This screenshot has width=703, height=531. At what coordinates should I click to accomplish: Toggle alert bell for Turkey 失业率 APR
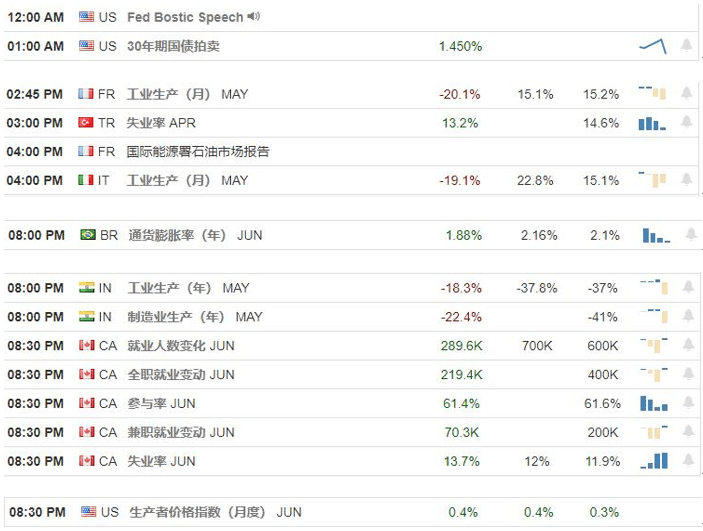pos(686,122)
